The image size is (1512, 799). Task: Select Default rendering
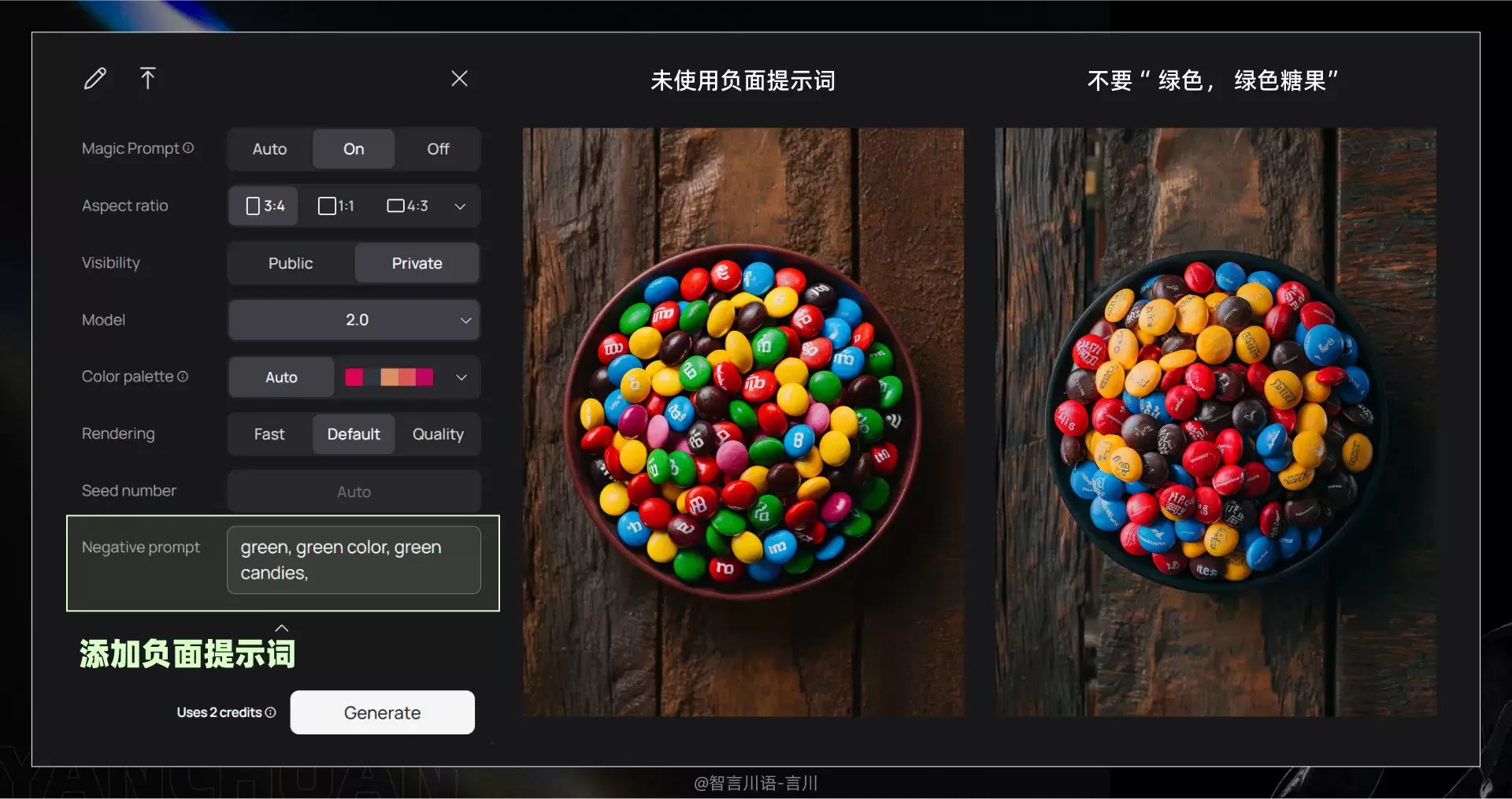point(354,434)
